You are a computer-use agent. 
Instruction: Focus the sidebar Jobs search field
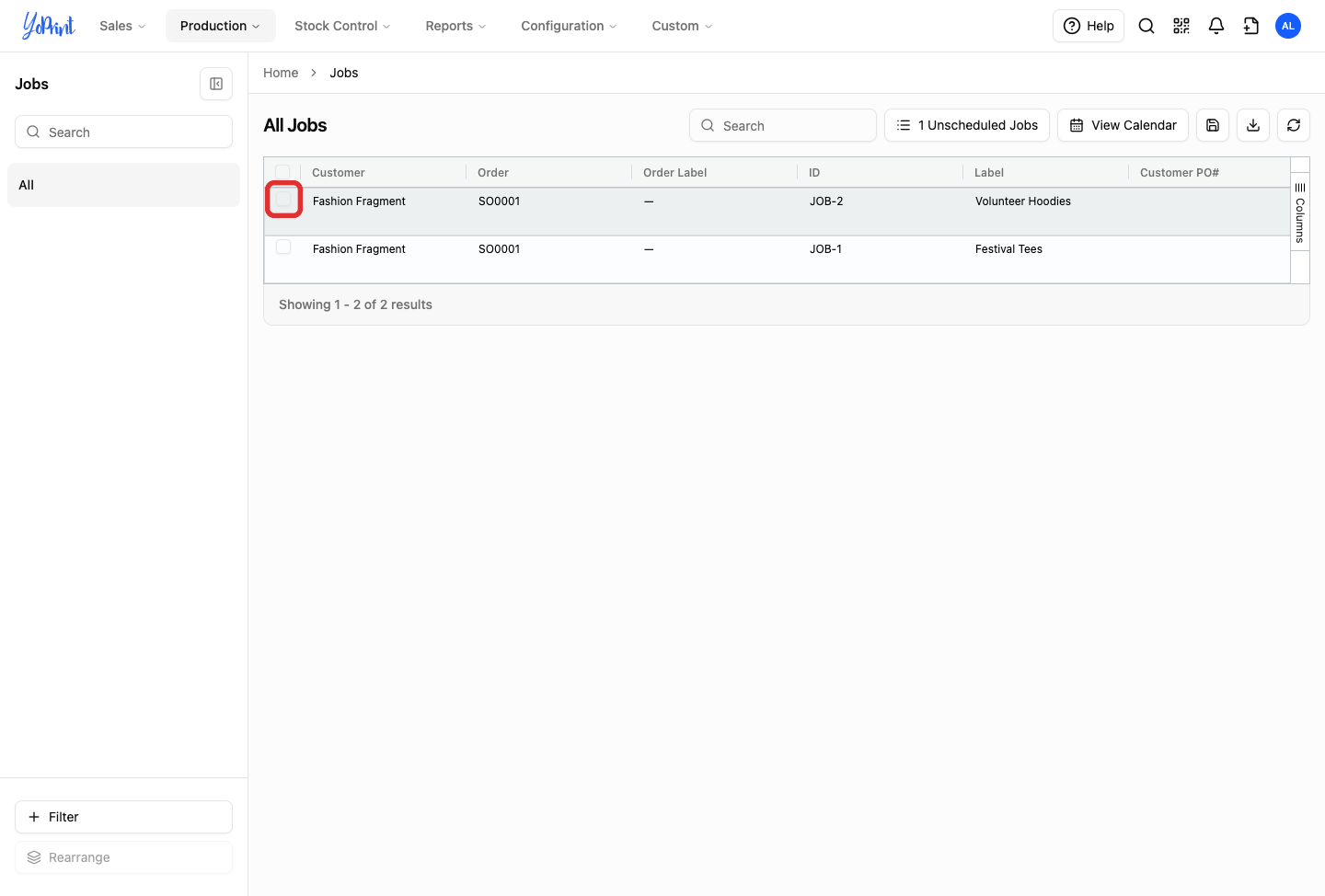pyautogui.click(x=123, y=132)
